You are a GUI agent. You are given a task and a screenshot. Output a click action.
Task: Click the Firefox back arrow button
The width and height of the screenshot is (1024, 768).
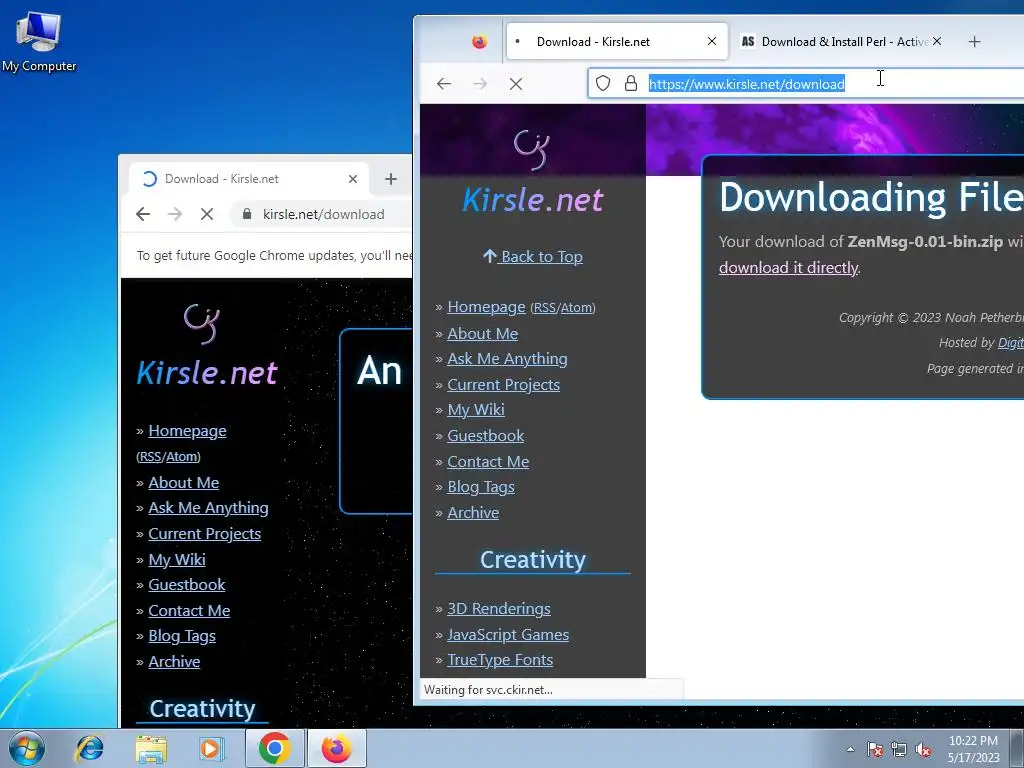(444, 84)
